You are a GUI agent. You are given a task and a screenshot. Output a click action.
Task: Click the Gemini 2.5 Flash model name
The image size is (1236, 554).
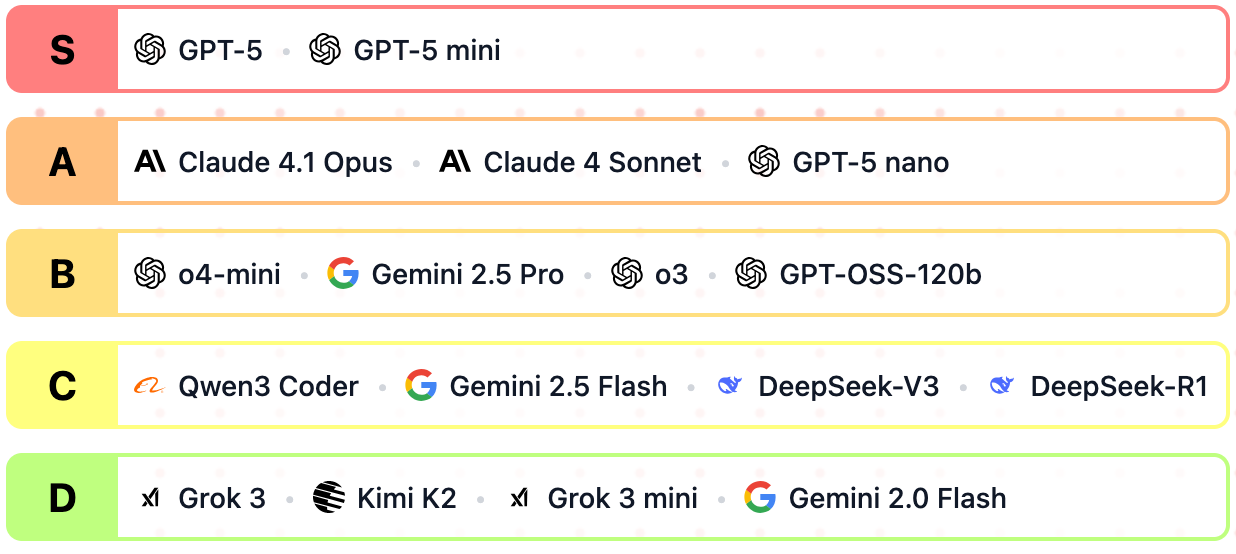coord(558,386)
